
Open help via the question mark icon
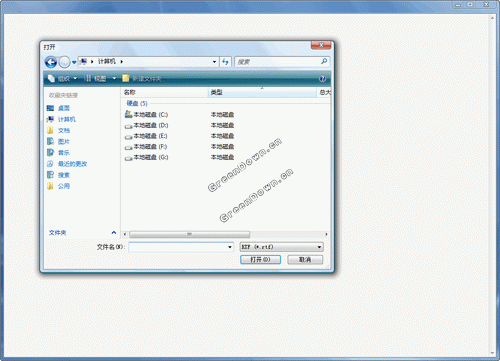click(x=322, y=79)
